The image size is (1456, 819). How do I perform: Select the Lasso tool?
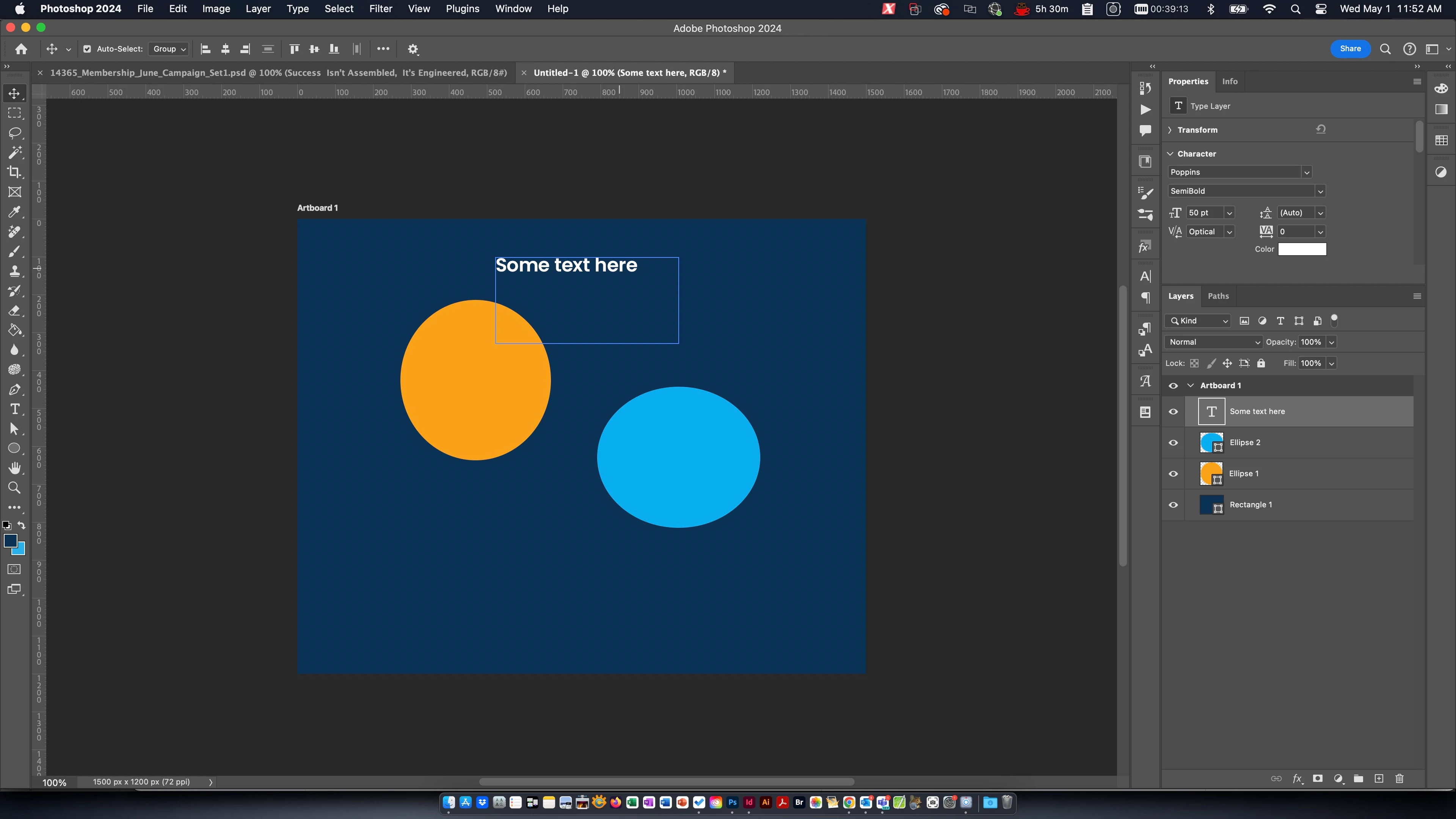pyautogui.click(x=15, y=133)
